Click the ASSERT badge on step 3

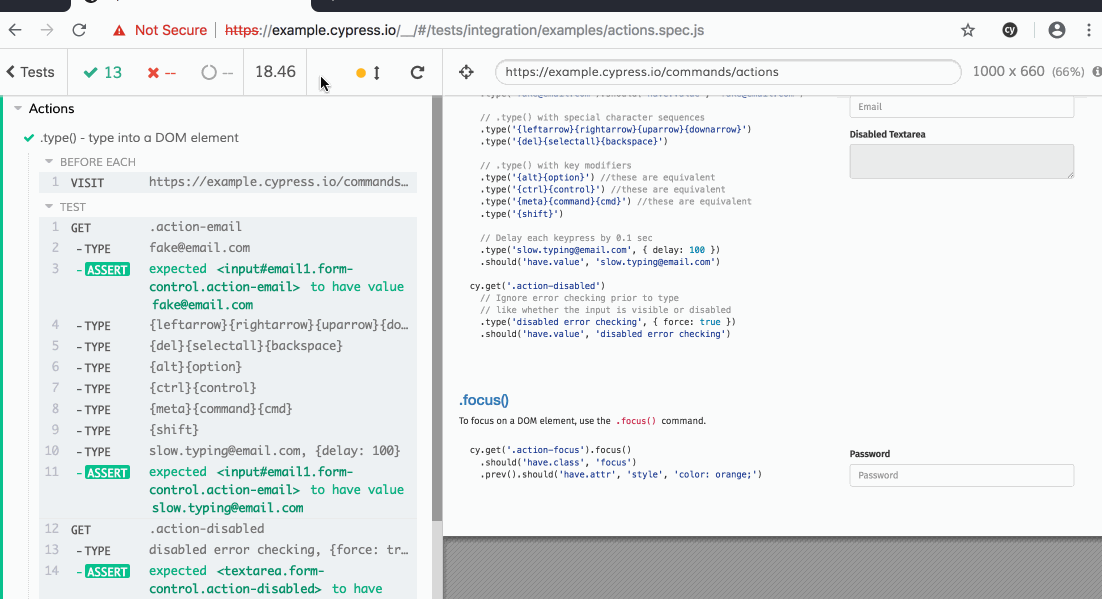point(108,269)
